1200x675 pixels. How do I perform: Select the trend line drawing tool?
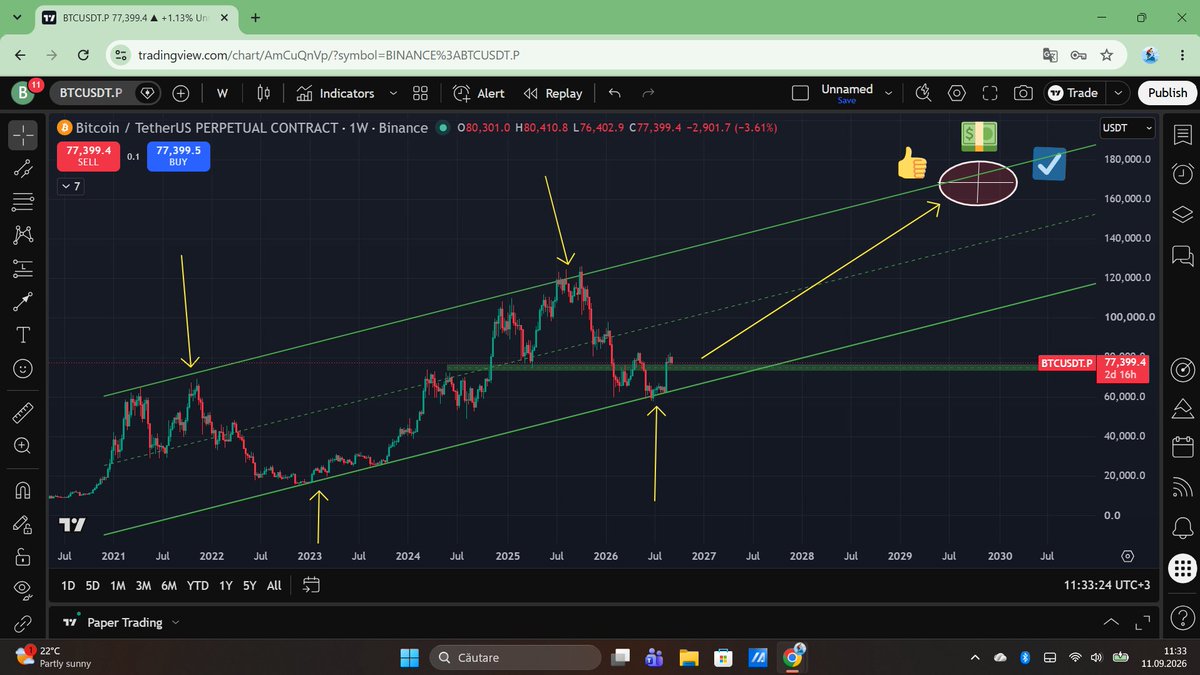click(x=22, y=167)
